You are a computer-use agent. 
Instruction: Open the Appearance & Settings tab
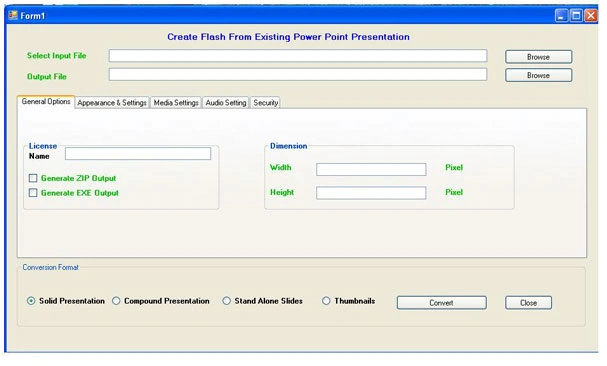pos(112,103)
